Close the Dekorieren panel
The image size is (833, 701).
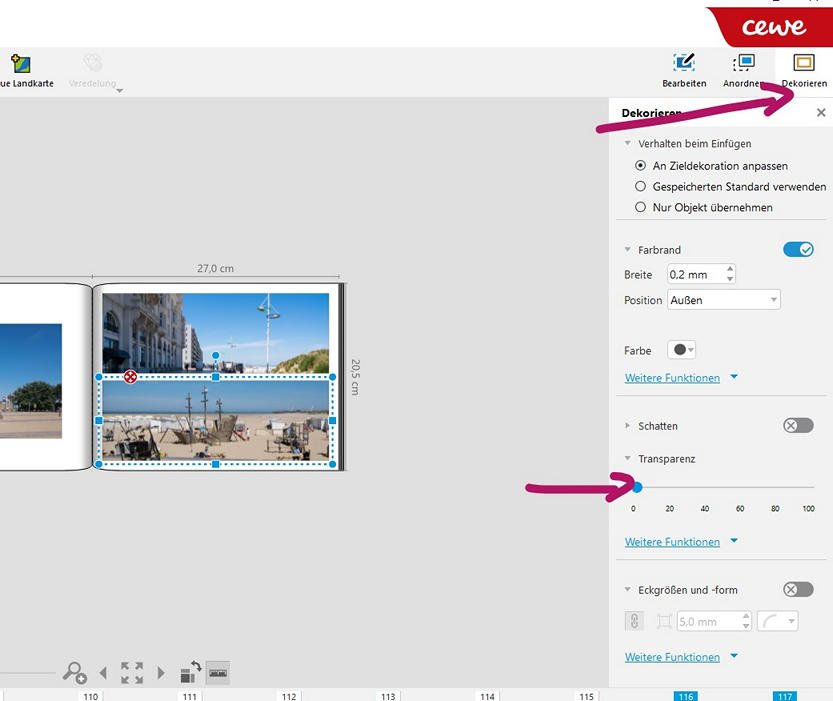click(821, 113)
